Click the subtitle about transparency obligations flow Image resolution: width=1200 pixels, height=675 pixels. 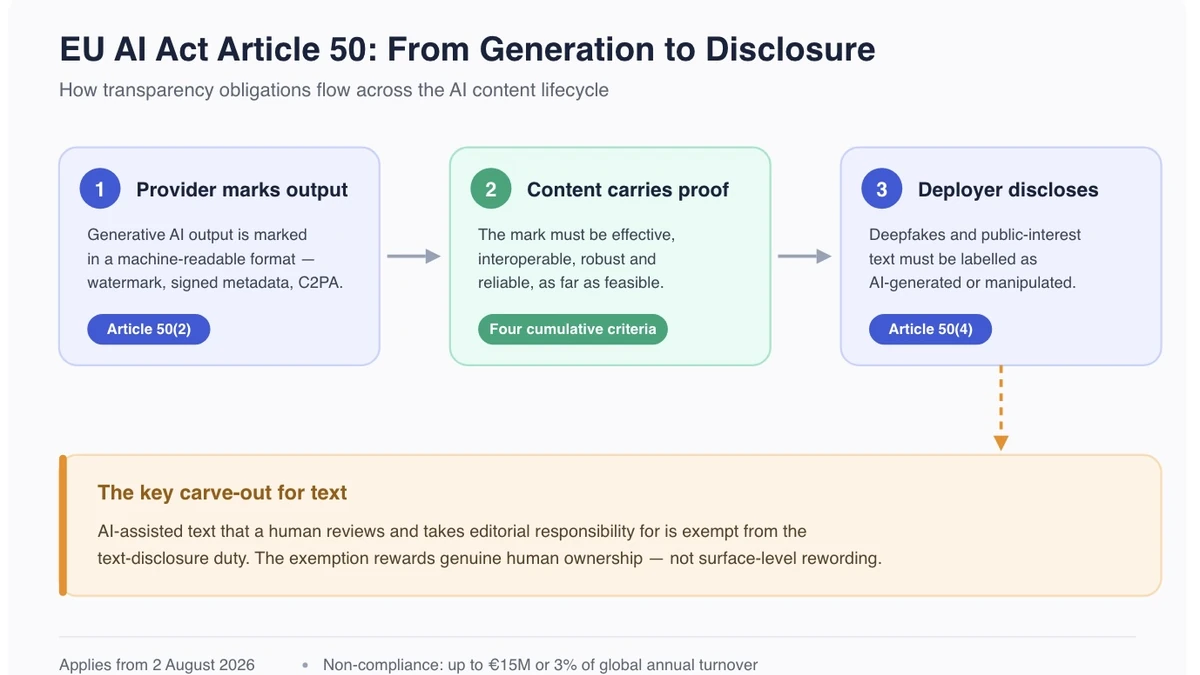pyautogui.click(x=334, y=90)
